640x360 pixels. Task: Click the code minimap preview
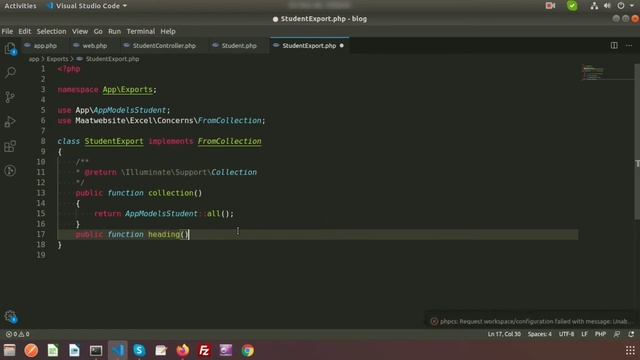tap(593, 72)
